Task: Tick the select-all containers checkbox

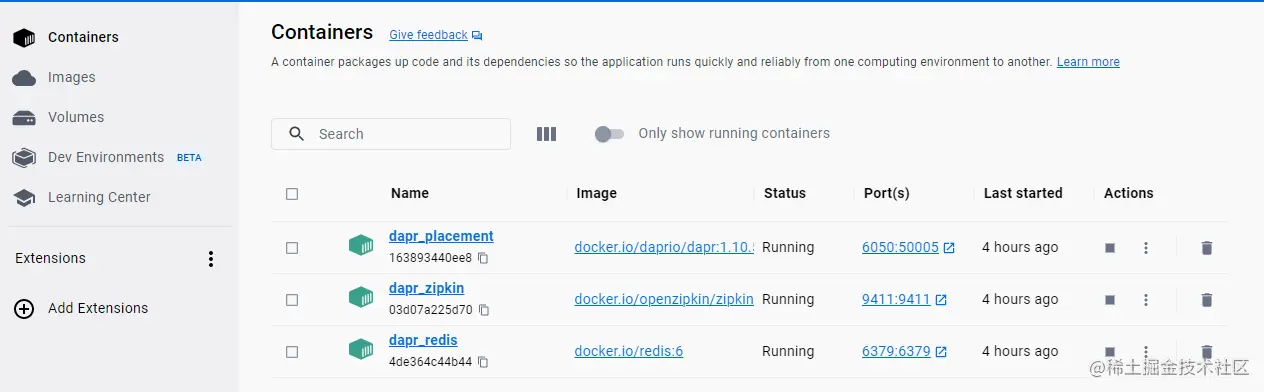Action: (x=292, y=194)
